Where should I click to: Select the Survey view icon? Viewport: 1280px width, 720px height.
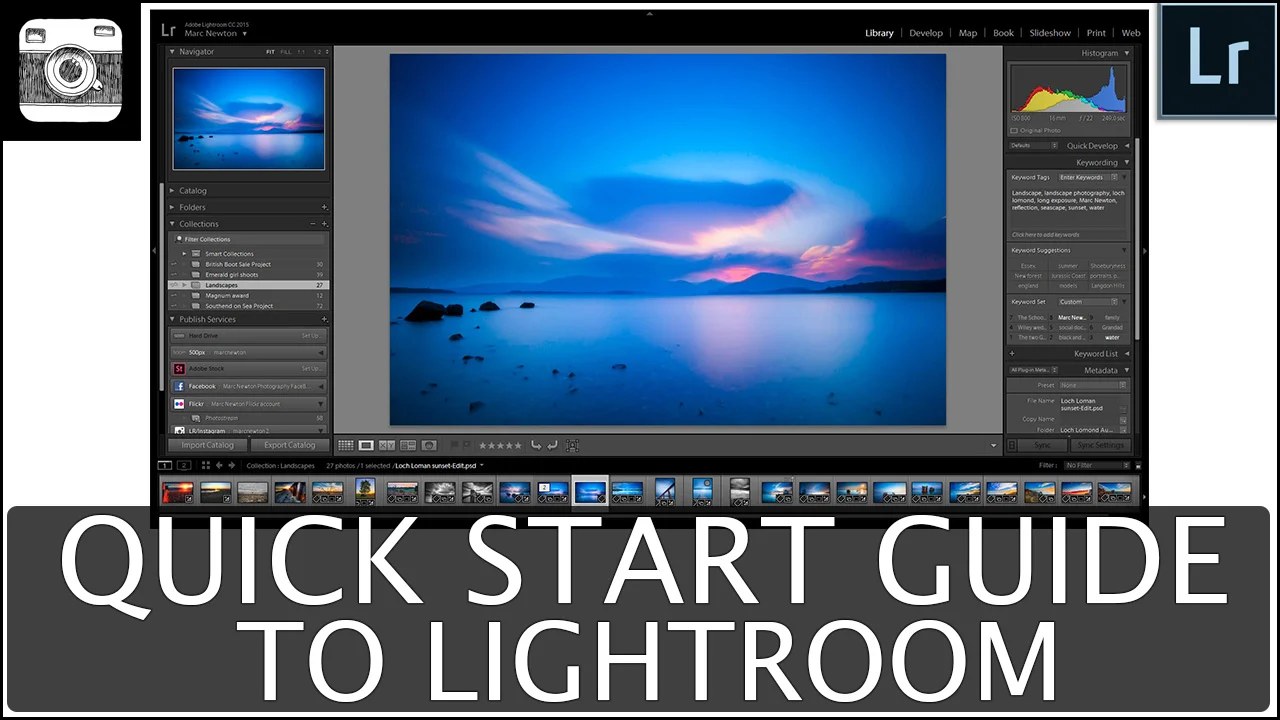pyautogui.click(x=407, y=445)
